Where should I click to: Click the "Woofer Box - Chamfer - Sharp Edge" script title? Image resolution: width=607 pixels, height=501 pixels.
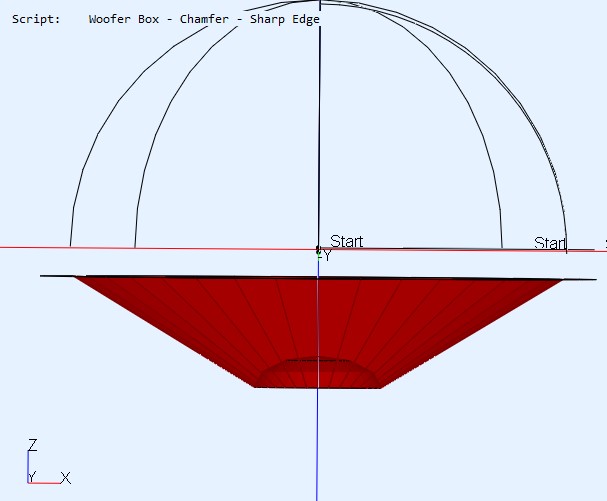pyautogui.click(x=204, y=19)
